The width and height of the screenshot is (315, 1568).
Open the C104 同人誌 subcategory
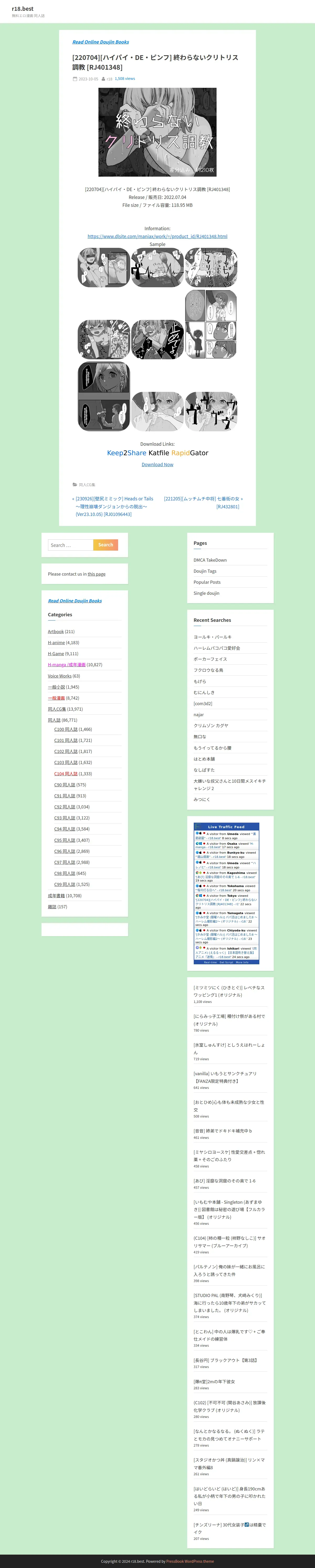coord(66,774)
